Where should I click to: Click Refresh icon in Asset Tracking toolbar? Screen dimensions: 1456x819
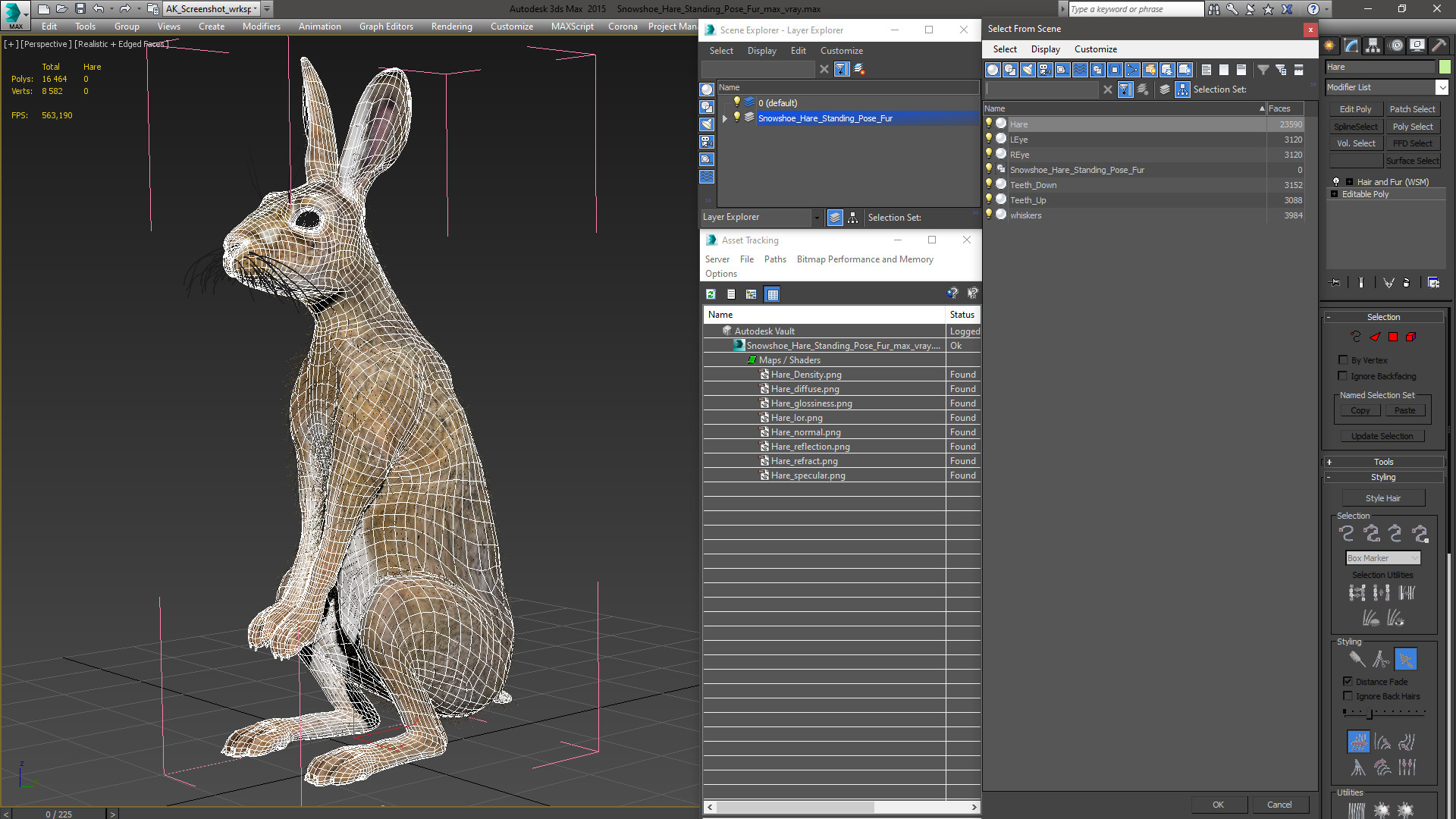pos(711,294)
